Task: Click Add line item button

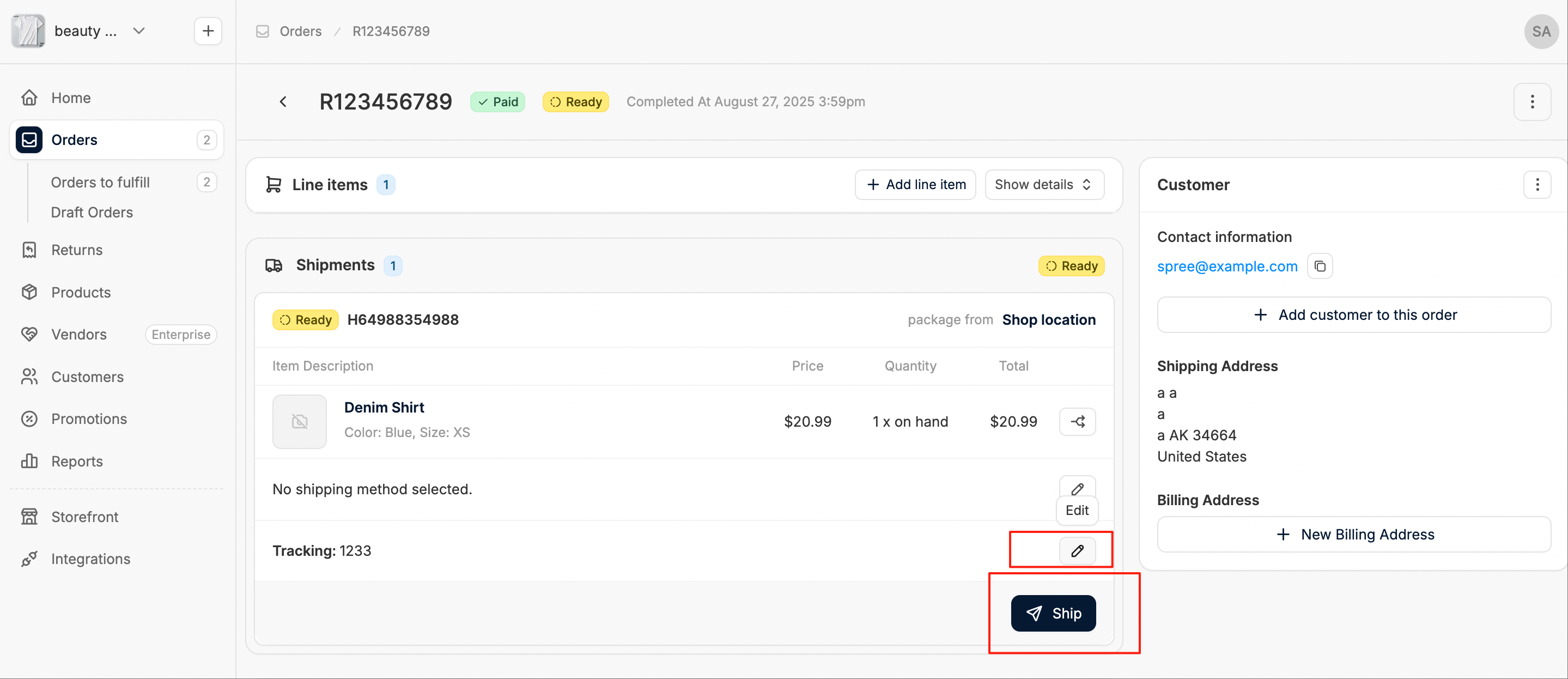Action: (915, 185)
